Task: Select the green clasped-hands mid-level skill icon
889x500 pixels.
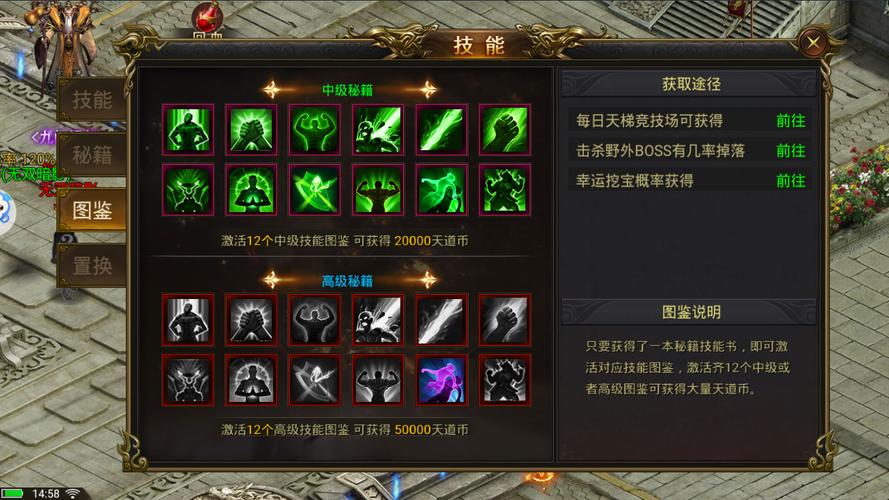Action: click(251, 130)
